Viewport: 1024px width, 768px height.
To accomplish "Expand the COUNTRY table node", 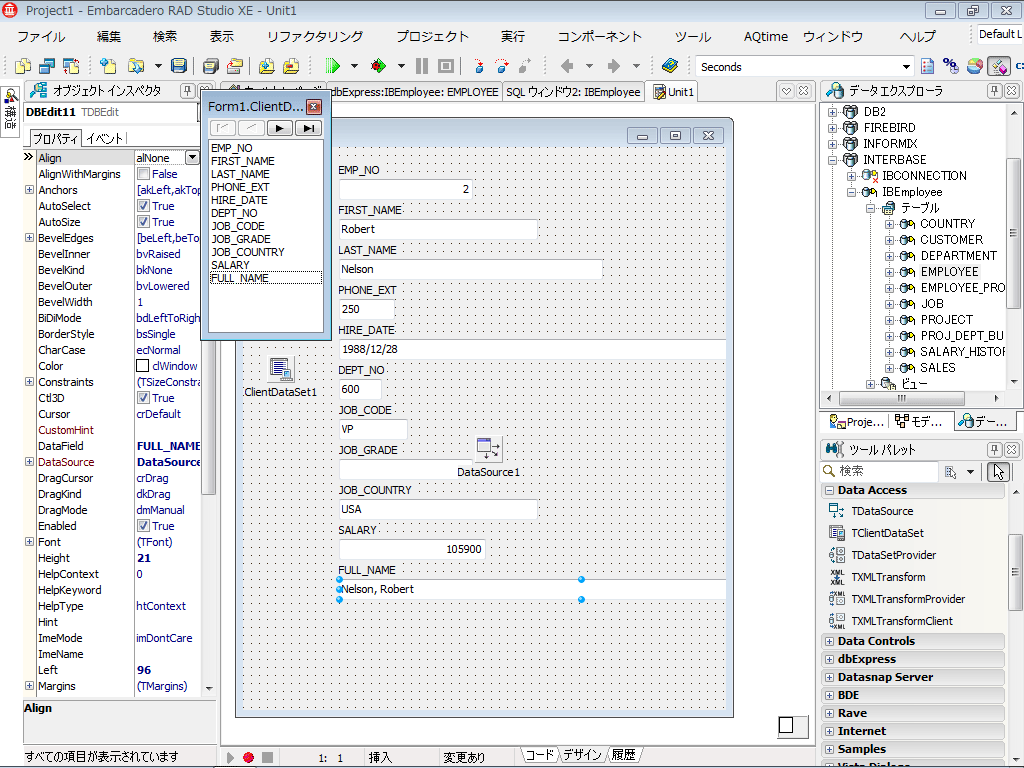I will click(x=889, y=224).
